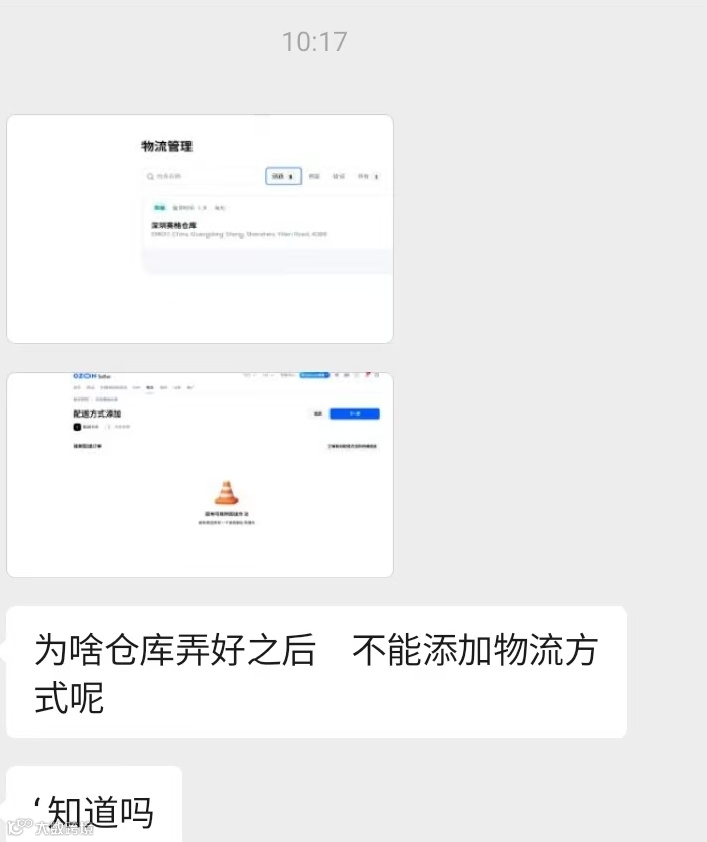Select the second filter tab after highlighted dropdown
The height and width of the screenshot is (842, 707).
click(339, 176)
